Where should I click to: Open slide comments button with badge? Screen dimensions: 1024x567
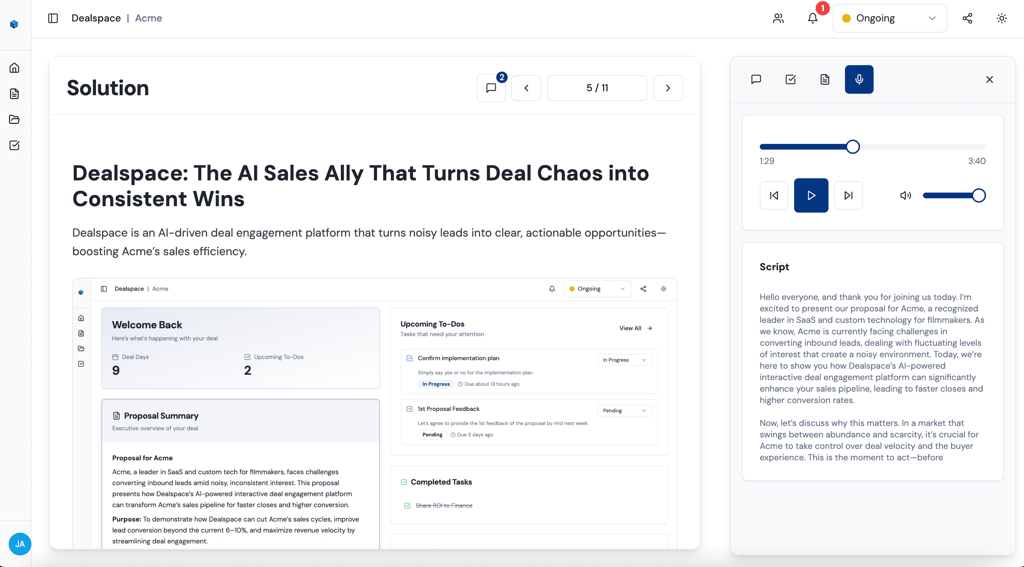point(491,88)
